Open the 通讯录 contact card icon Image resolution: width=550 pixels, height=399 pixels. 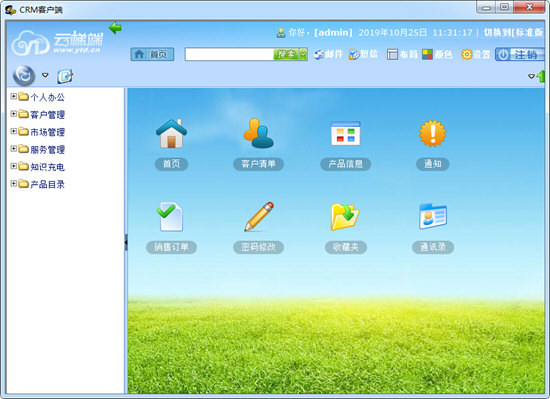433,216
